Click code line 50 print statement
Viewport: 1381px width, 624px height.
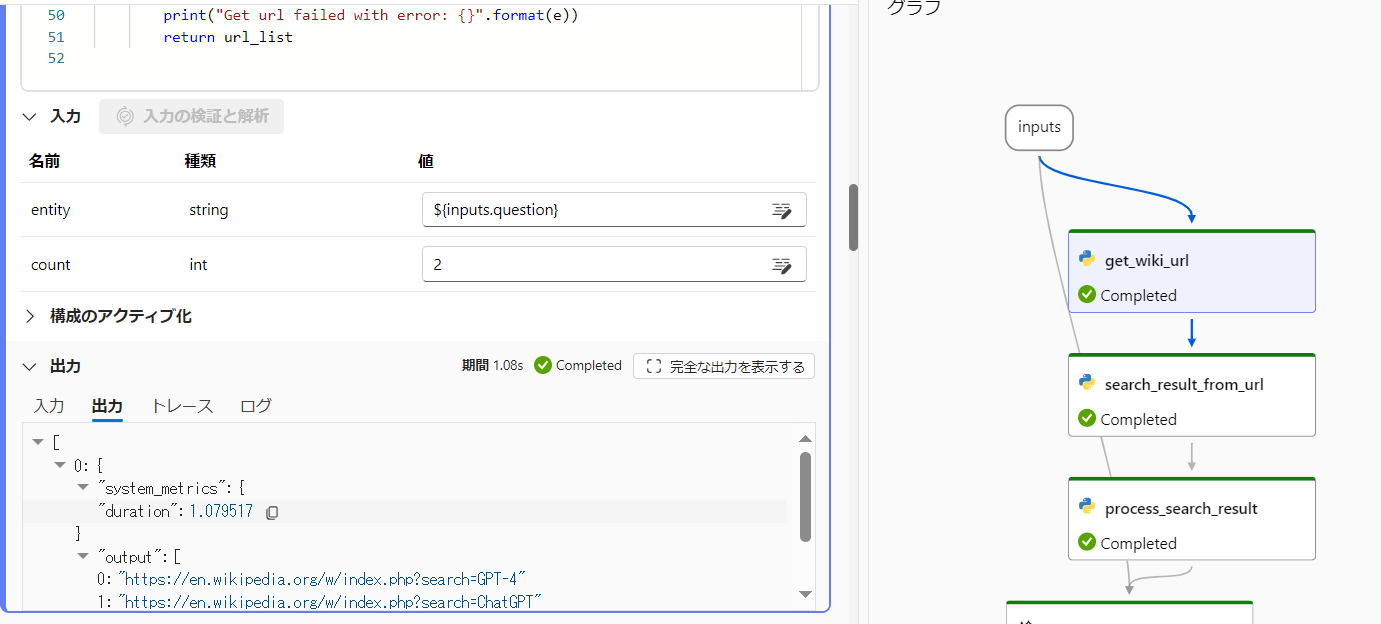[371, 16]
